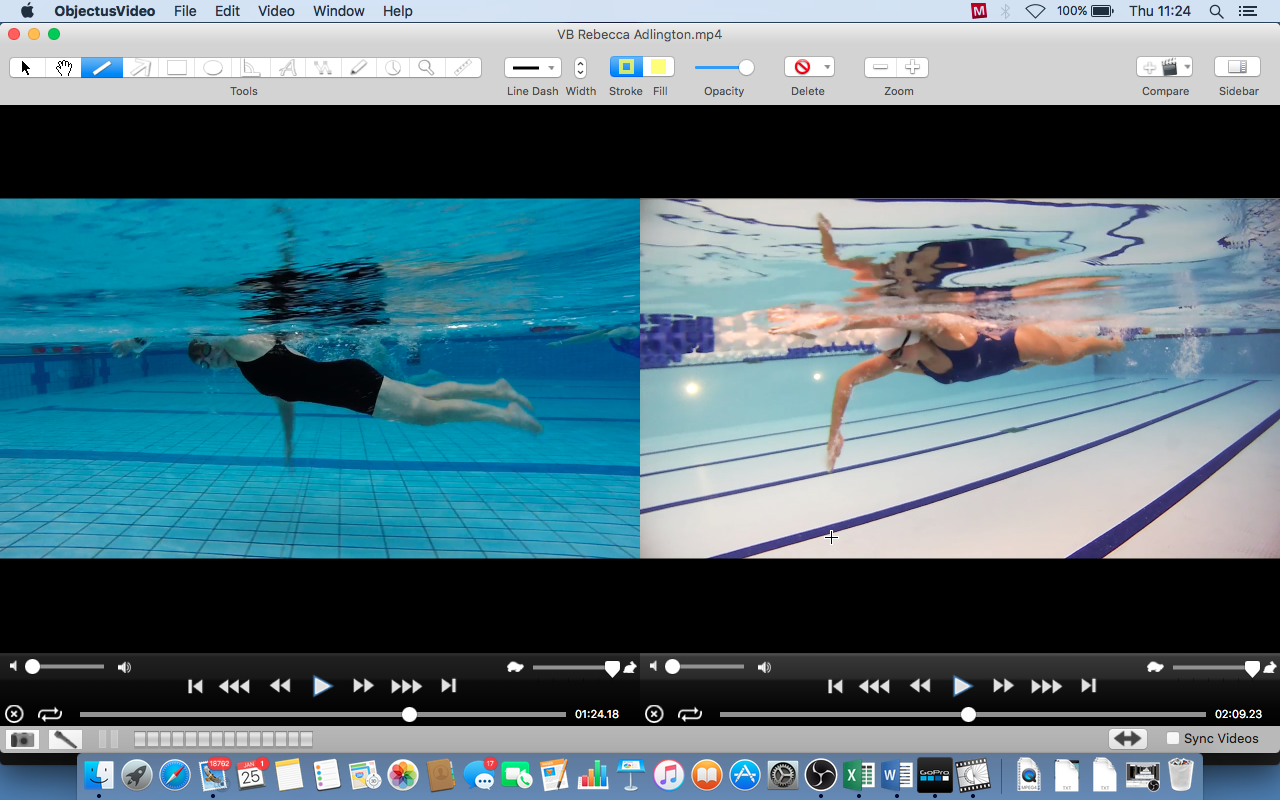Play the left video
This screenshot has width=1280, height=800.
pos(322,686)
